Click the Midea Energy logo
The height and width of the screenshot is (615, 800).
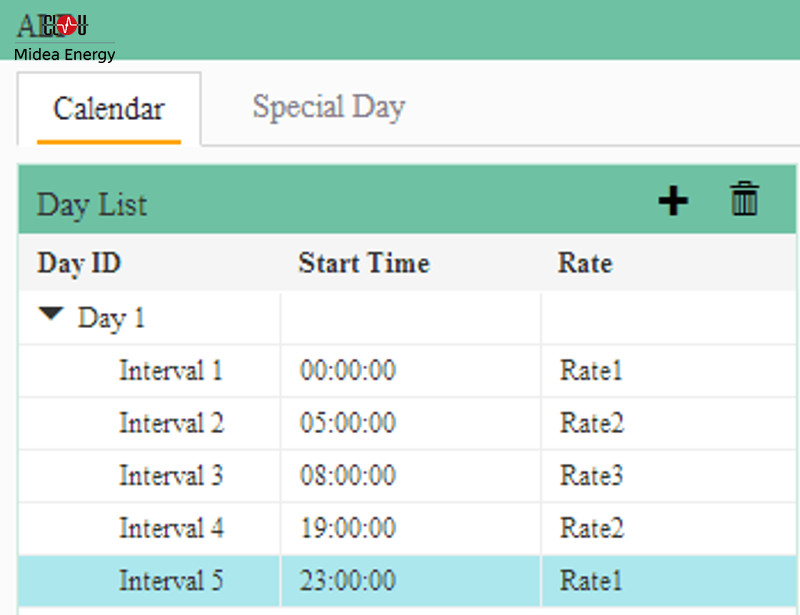65,38
